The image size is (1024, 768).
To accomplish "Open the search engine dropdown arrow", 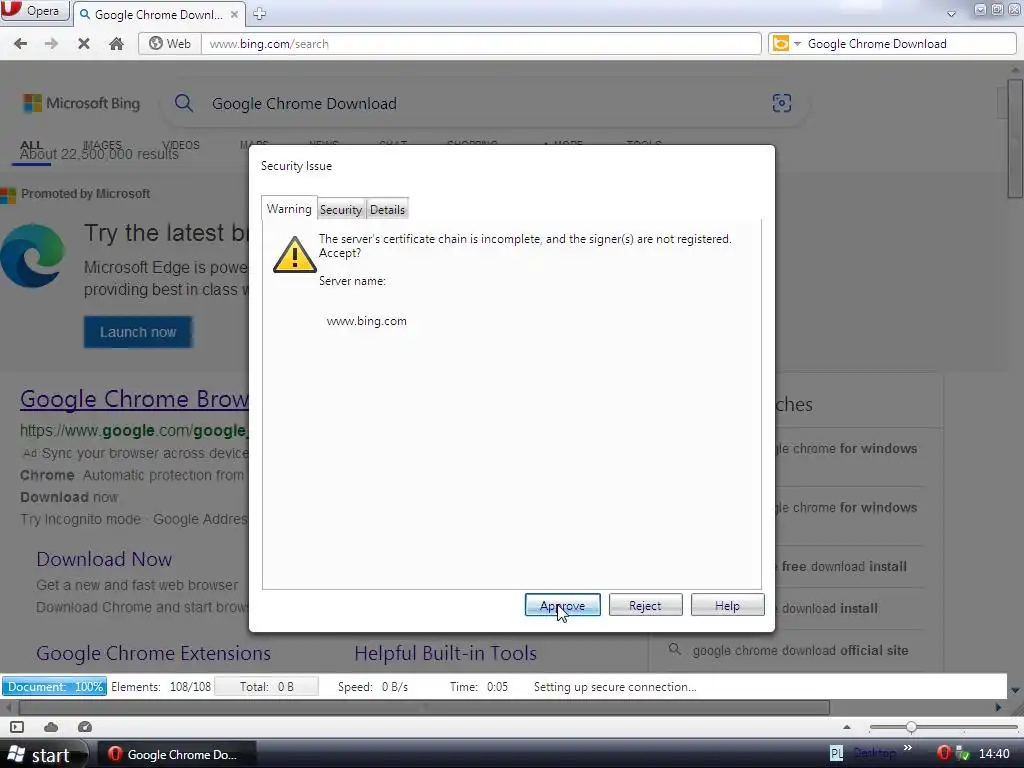I will click(x=797, y=44).
